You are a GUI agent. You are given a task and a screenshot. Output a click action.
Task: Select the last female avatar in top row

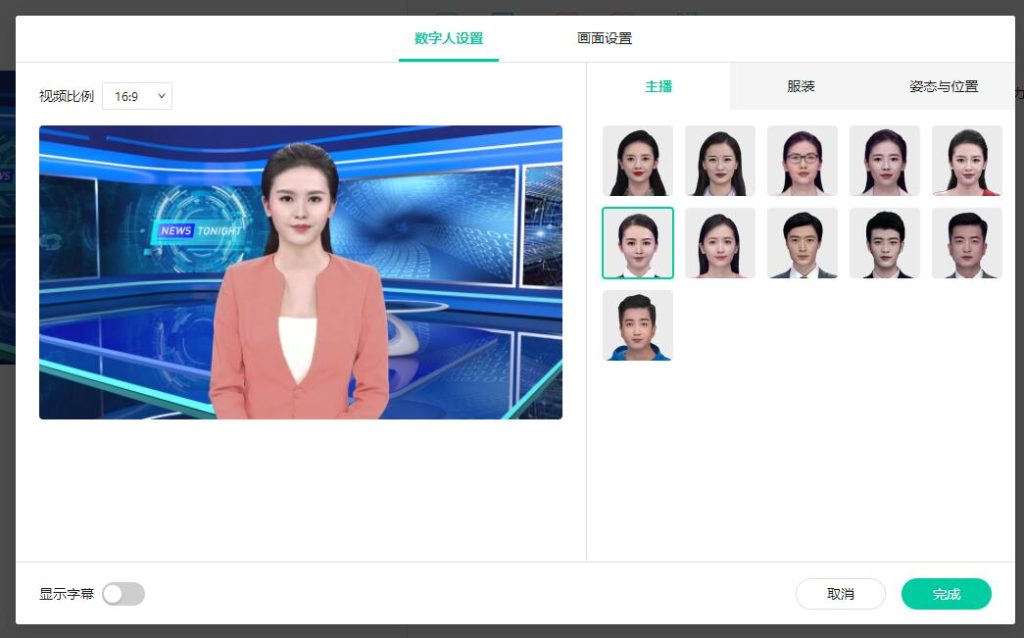pos(966,160)
